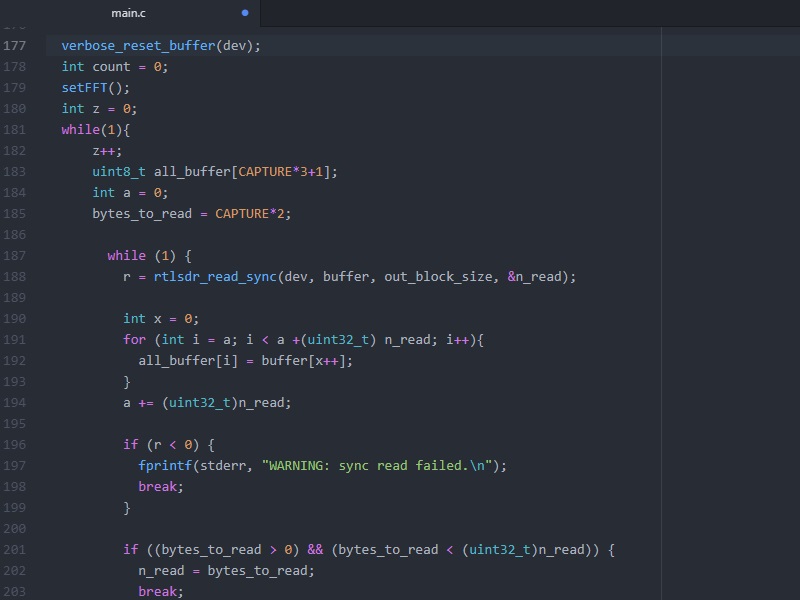The height and width of the screenshot is (600, 800).
Task: Click 'int count = 0;' line
Action: pyautogui.click(x=115, y=67)
